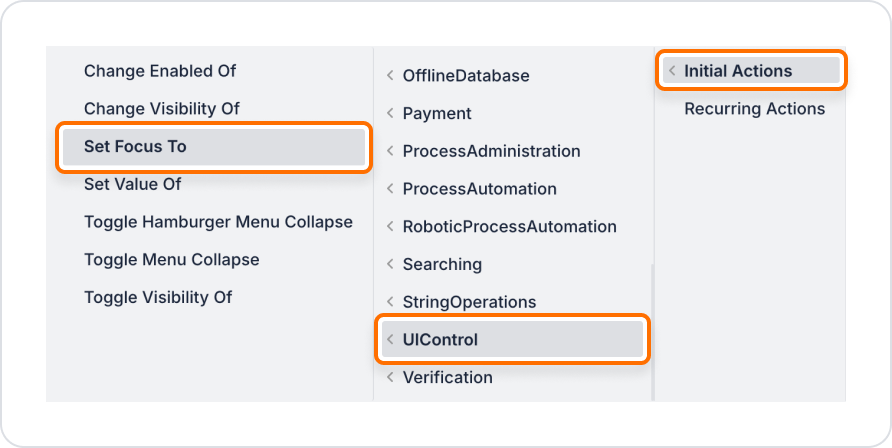The image size is (892, 448).
Task: Open the Searching category chevron
Action: pyautogui.click(x=390, y=264)
